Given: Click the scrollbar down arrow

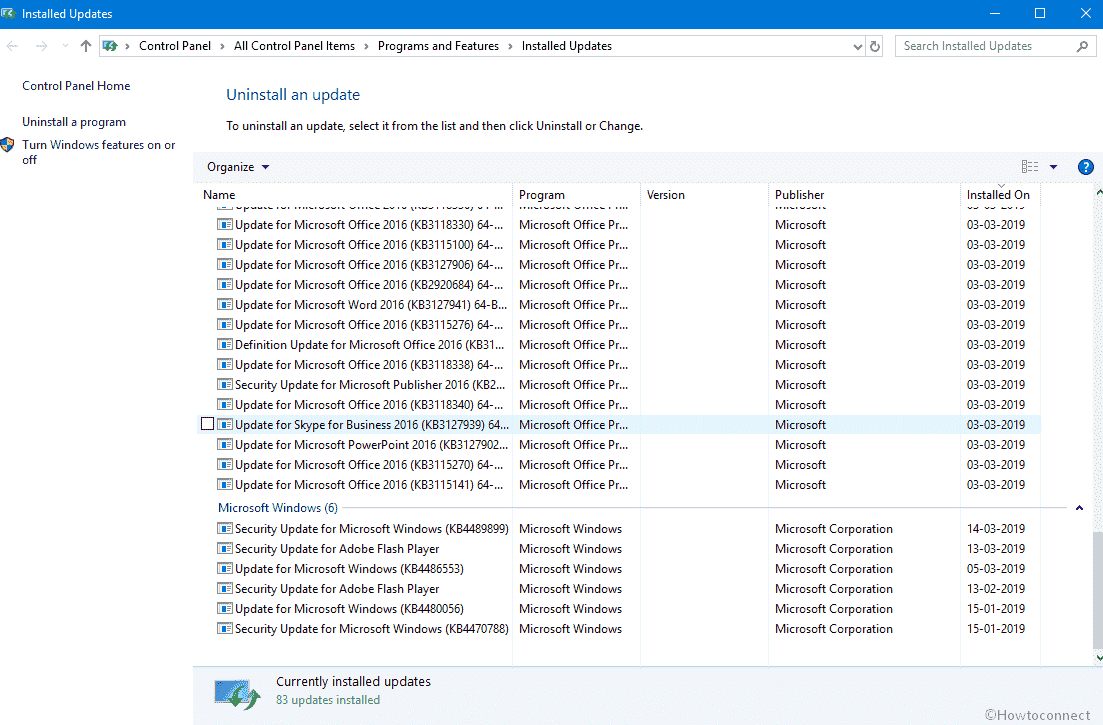Looking at the screenshot, I should click(1098, 658).
